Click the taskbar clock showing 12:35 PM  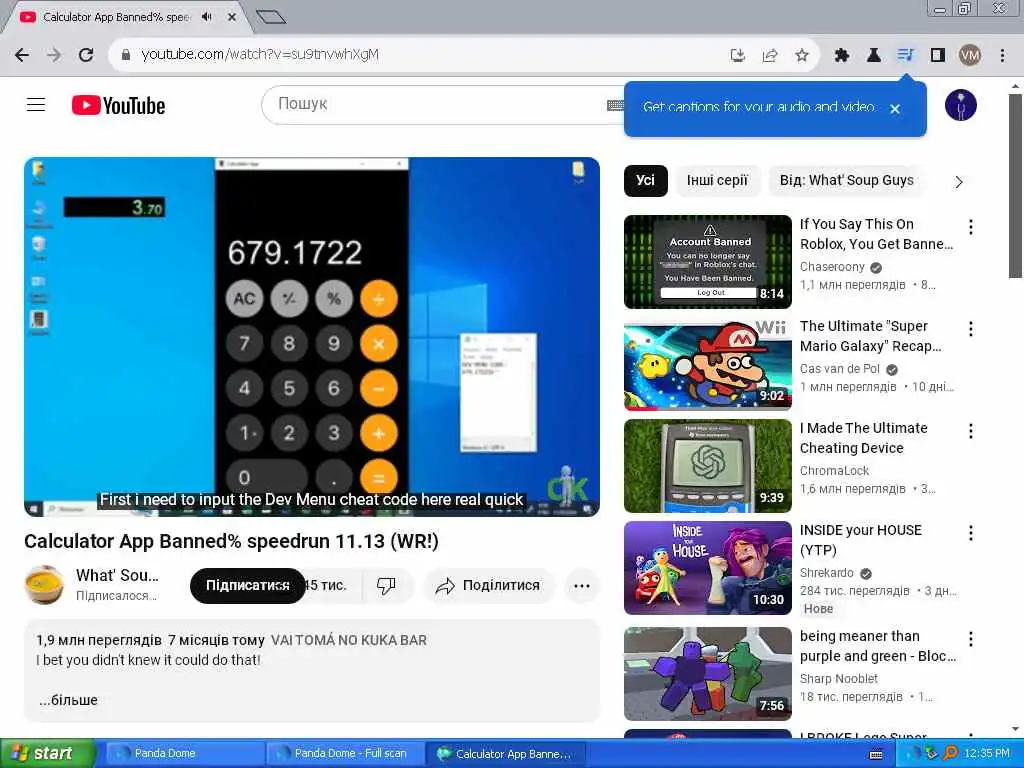tap(987, 754)
